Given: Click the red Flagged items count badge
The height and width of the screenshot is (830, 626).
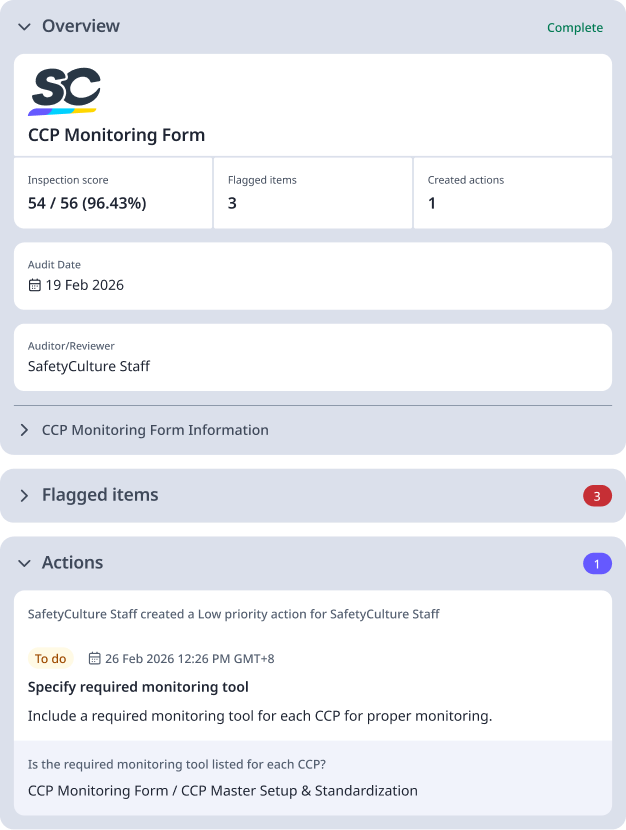Looking at the screenshot, I should (597, 495).
